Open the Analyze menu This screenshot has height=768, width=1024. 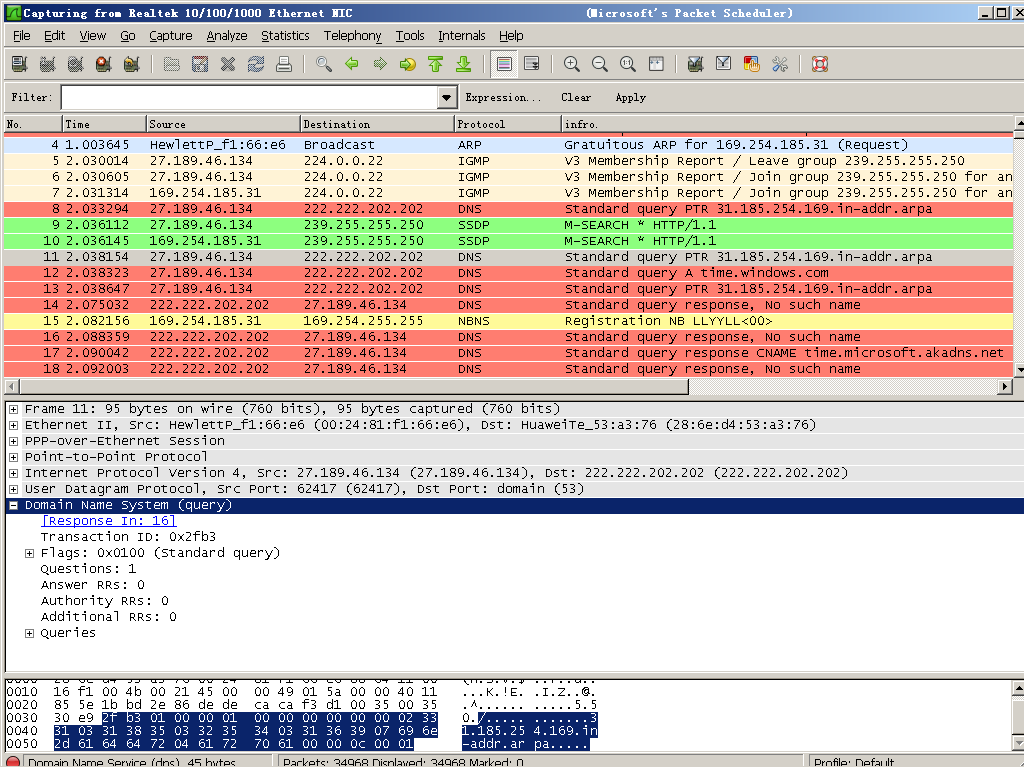pos(227,36)
